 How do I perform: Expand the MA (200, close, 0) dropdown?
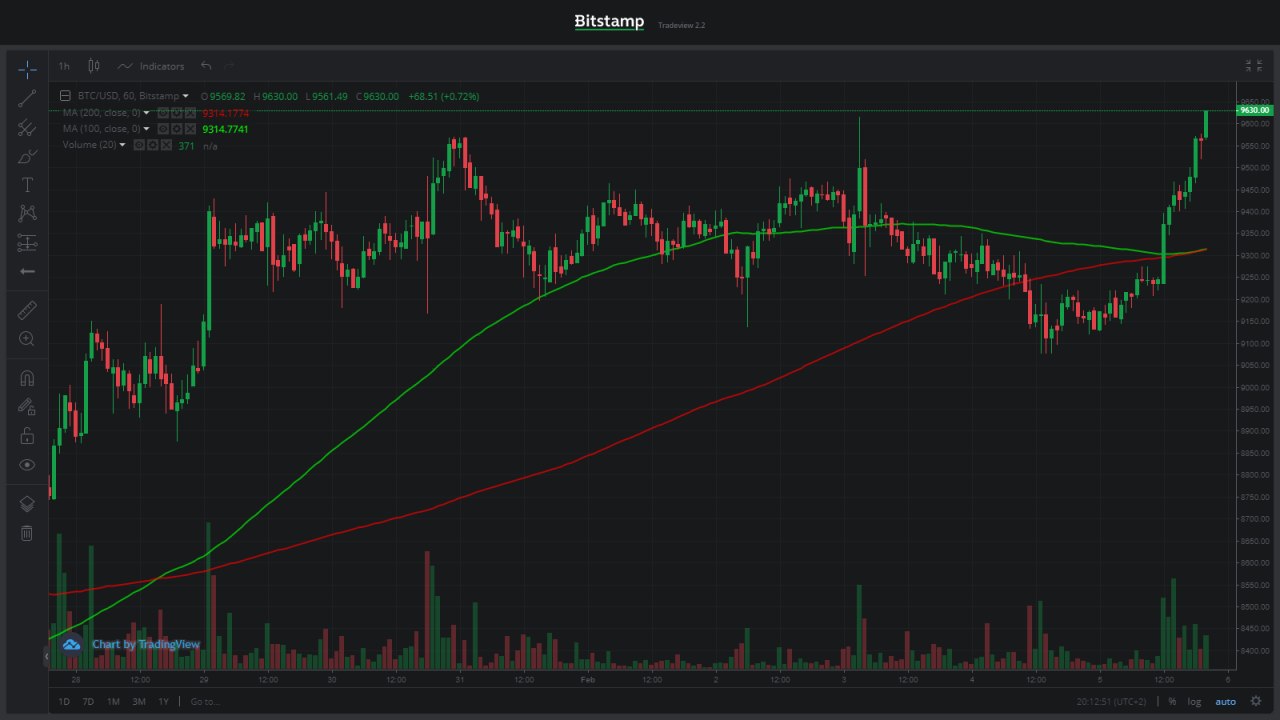tap(147, 113)
